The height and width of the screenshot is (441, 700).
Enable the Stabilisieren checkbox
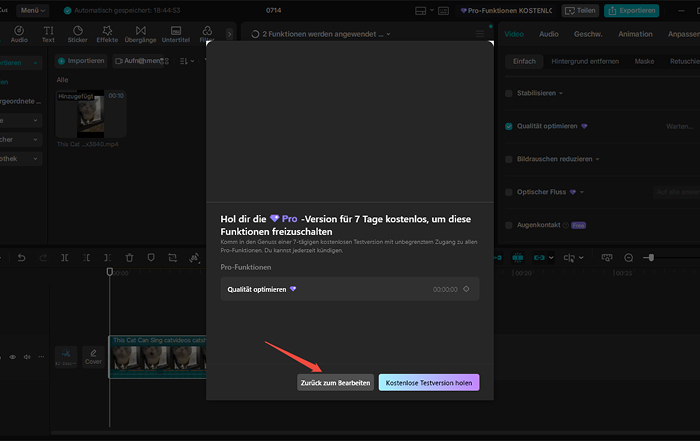(x=508, y=93)
